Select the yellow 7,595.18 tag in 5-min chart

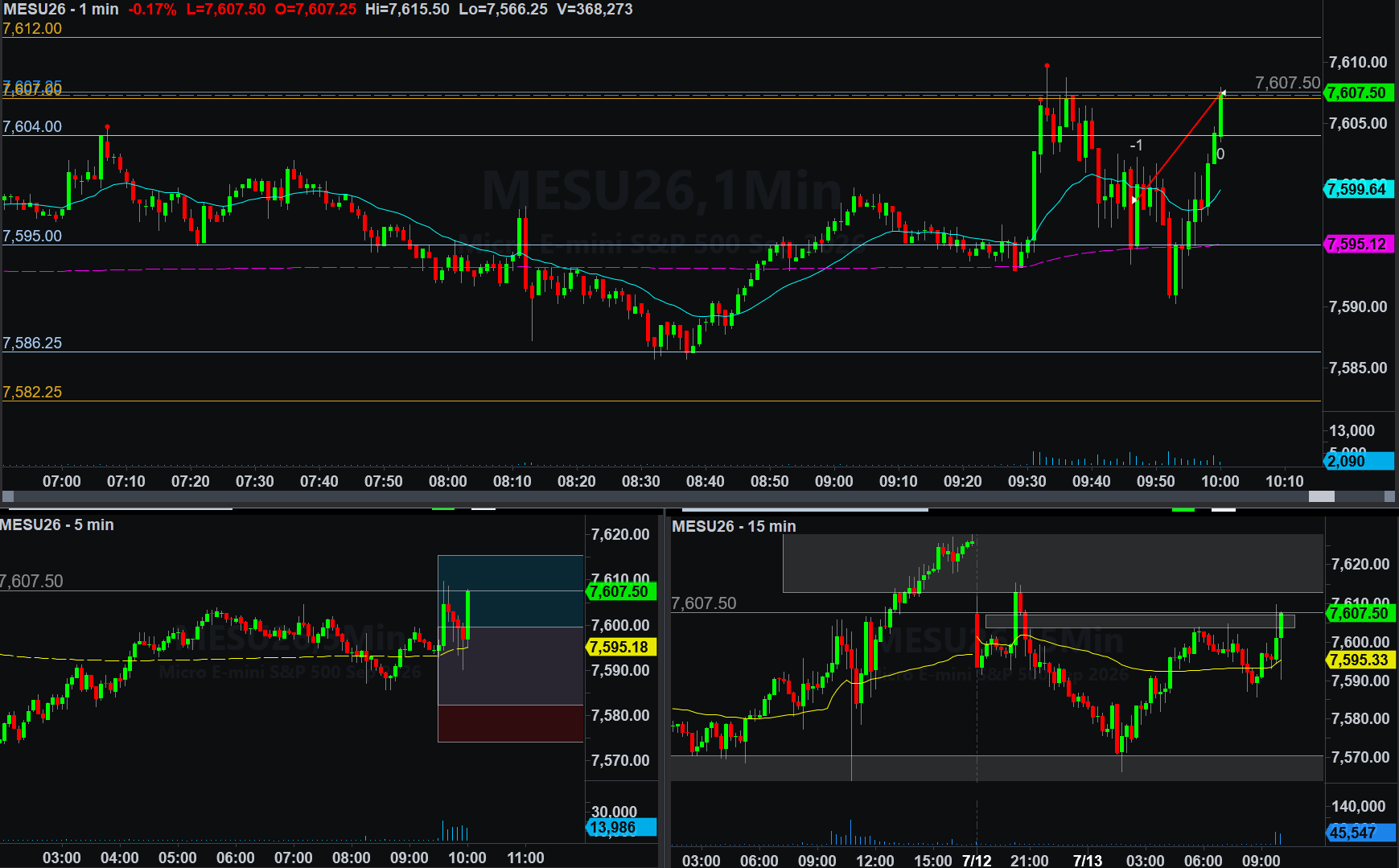point(622,647)
